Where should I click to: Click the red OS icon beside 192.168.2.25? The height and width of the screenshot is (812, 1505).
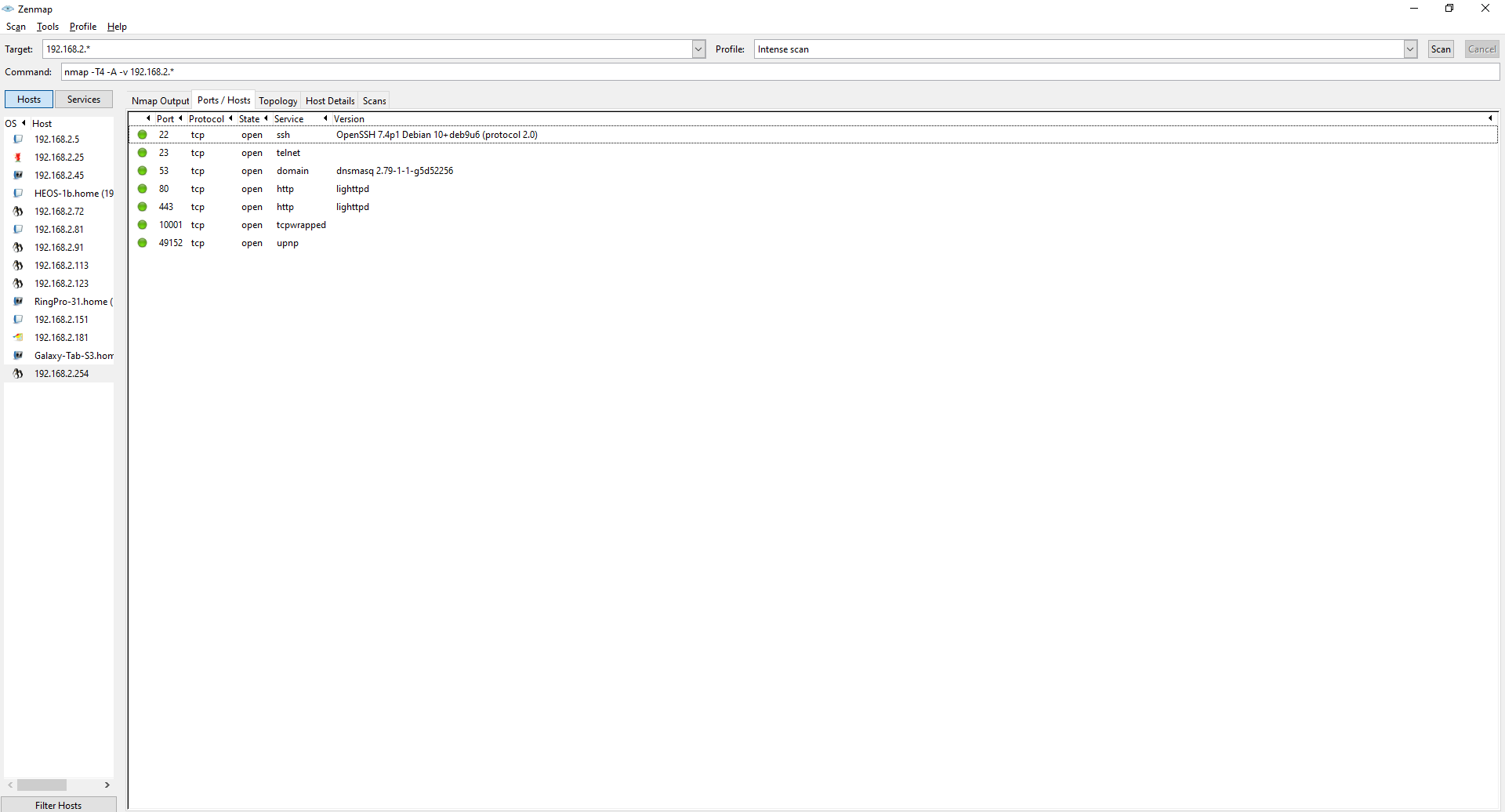pos(18,158)
